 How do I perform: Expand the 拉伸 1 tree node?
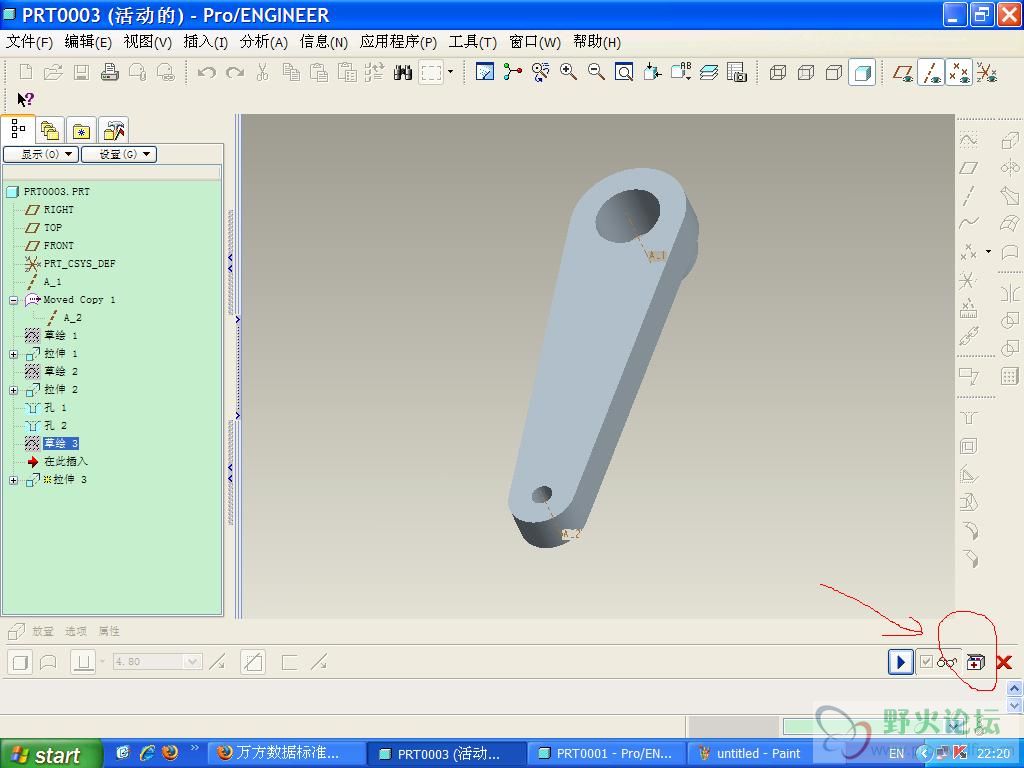pos(13,354)
